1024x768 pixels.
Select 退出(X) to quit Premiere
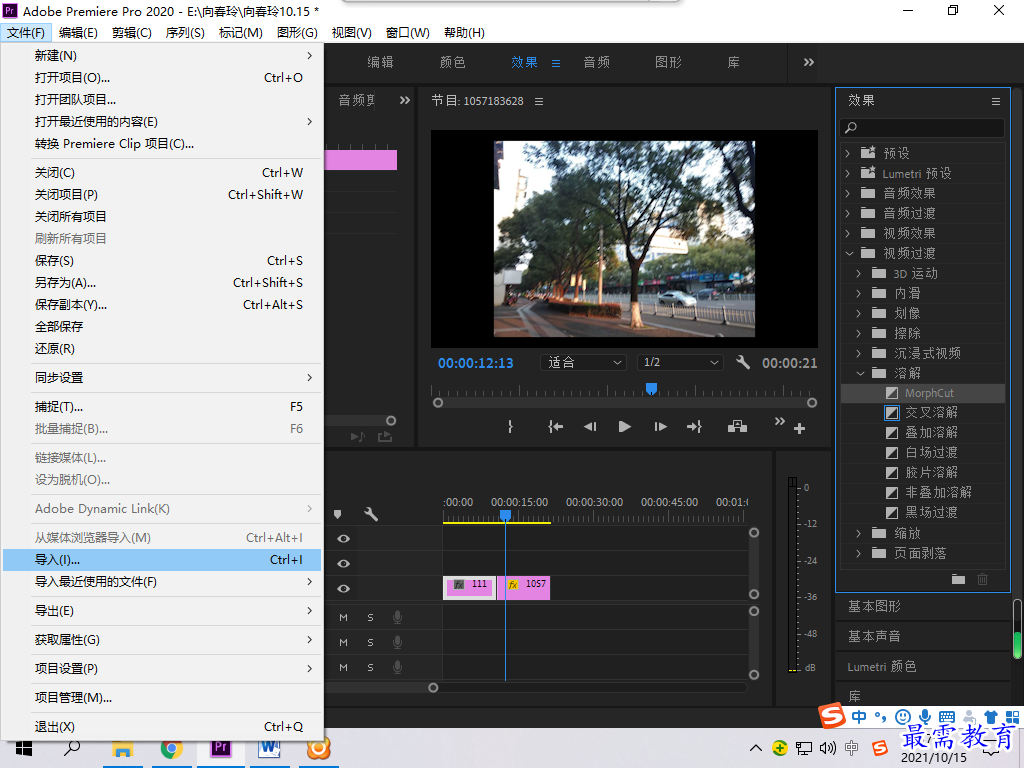click(162, 726)
